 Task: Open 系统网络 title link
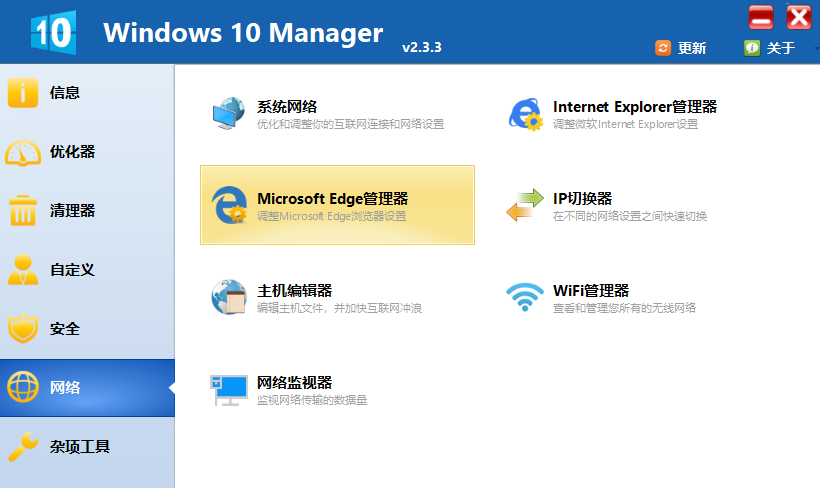287,107
